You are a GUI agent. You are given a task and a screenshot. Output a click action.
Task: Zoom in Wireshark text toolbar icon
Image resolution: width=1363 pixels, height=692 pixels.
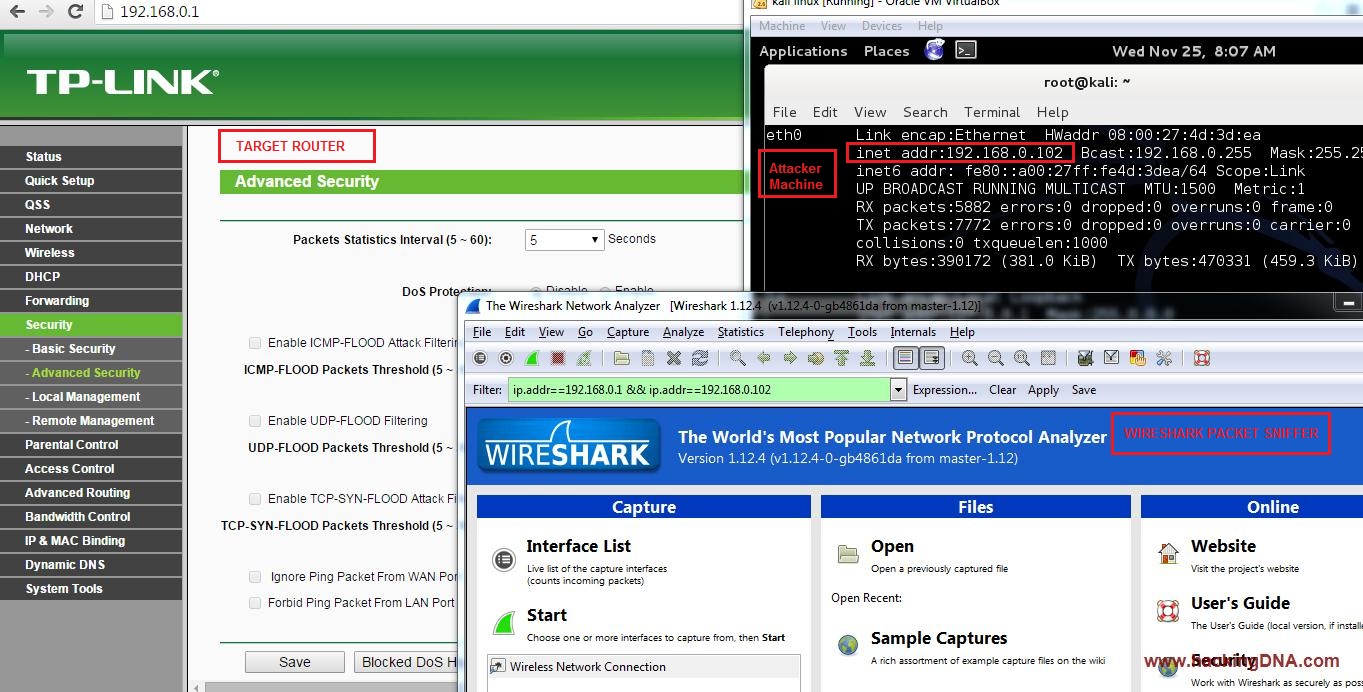(x=970, y=358)
